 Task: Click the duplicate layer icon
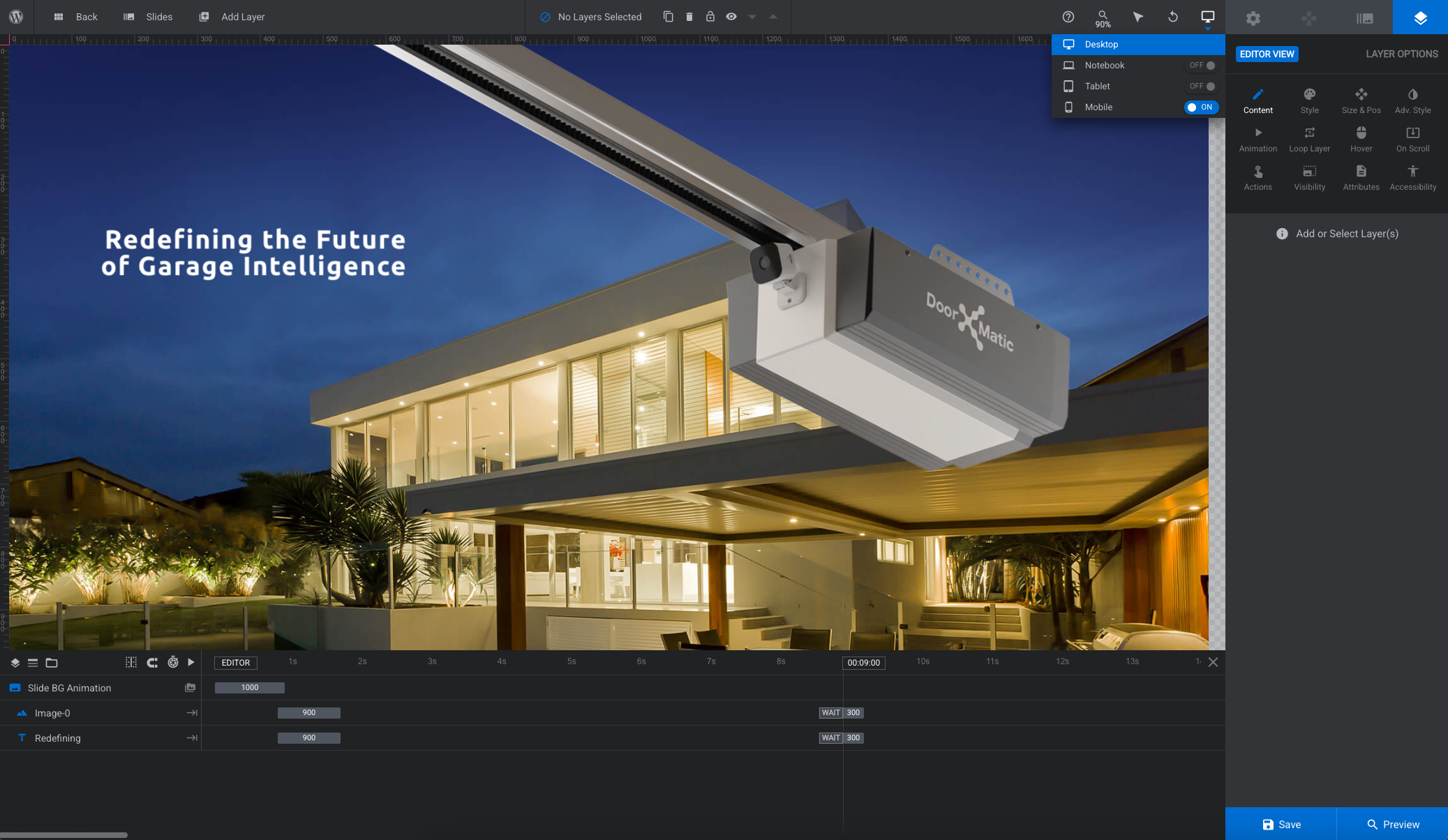tap(668, 17)
